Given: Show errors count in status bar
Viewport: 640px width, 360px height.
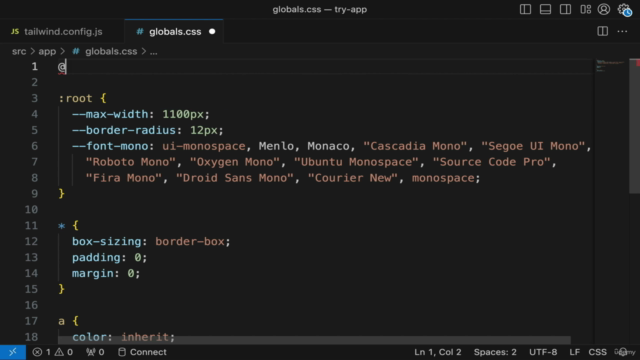Looking at the screenshot, I should pos(42,352).
